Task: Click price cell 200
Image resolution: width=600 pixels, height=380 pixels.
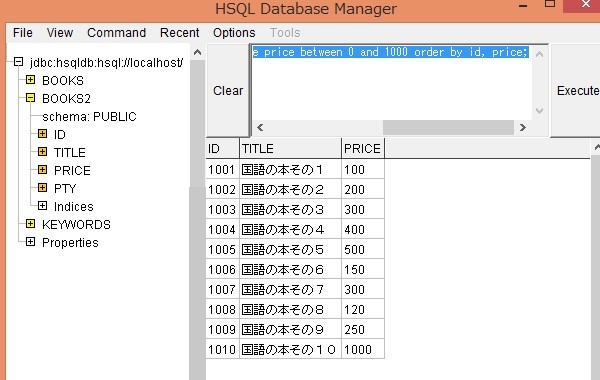Action: [363, 189]
